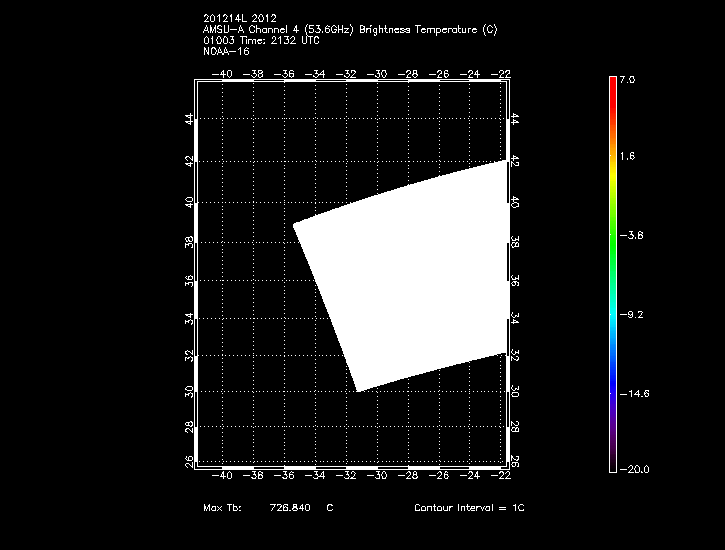Click the 1.6 color scale label
The image size is (725, 550).
coord(626,157)
